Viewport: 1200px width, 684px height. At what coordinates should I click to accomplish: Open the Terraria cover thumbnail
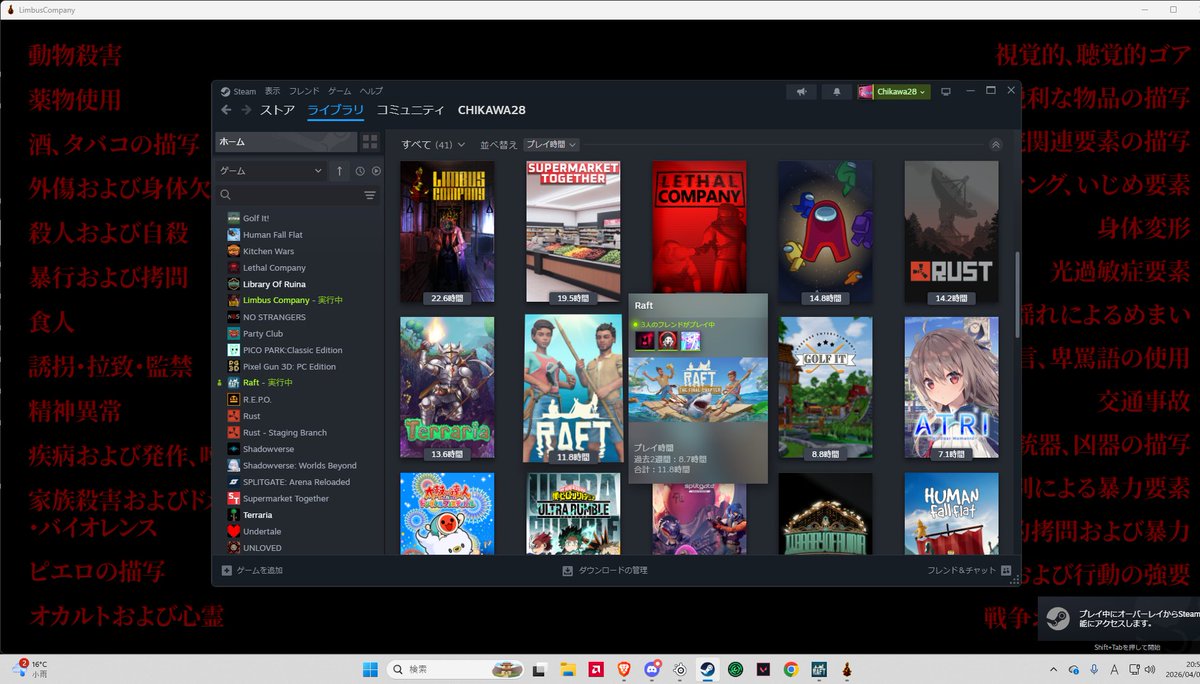click(447, 388)
